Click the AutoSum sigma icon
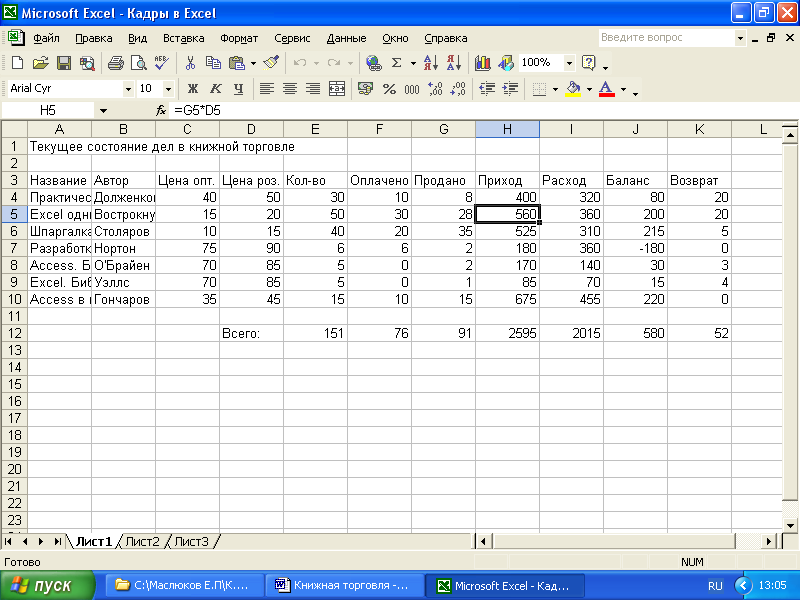The height and width of the screenshot is (600, 800). pyautogui.click(x=396, y=63)
